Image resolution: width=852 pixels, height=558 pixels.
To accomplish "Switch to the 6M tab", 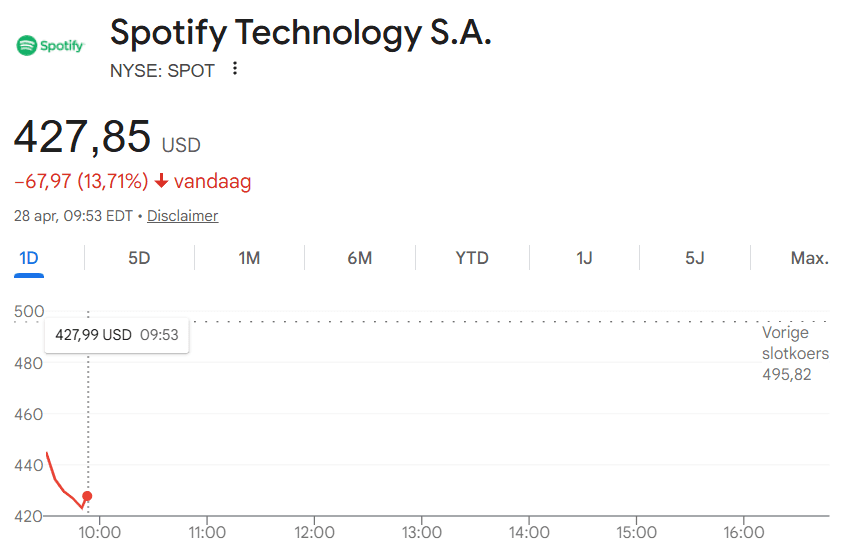I will [x=359, y=258].
